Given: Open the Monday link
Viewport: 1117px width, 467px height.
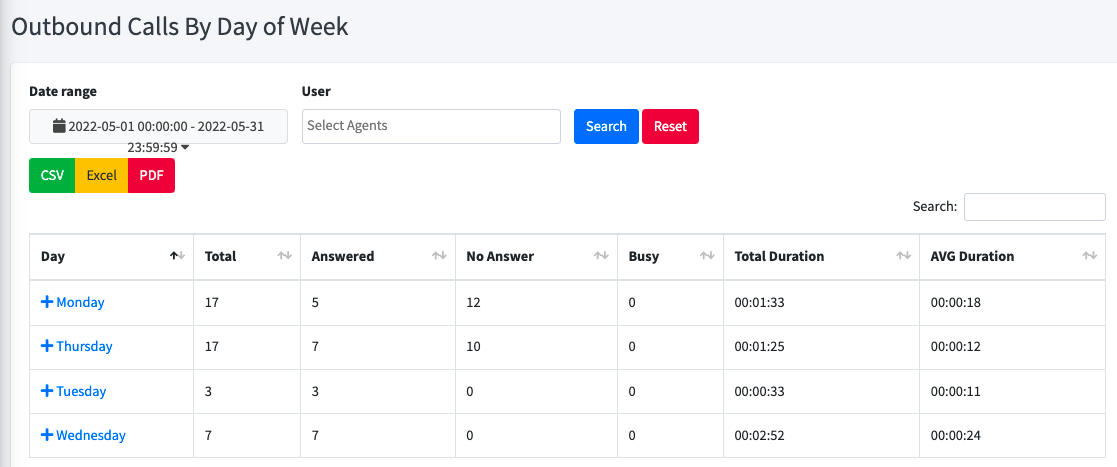Looking at the screenshot, I should pos(80,302).
